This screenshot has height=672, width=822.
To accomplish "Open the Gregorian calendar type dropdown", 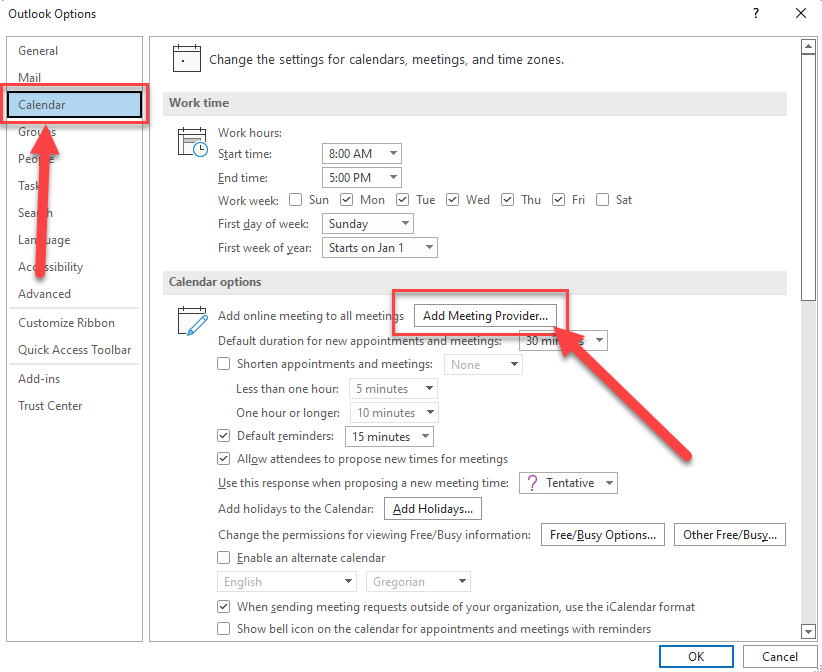I will (418, 582).
